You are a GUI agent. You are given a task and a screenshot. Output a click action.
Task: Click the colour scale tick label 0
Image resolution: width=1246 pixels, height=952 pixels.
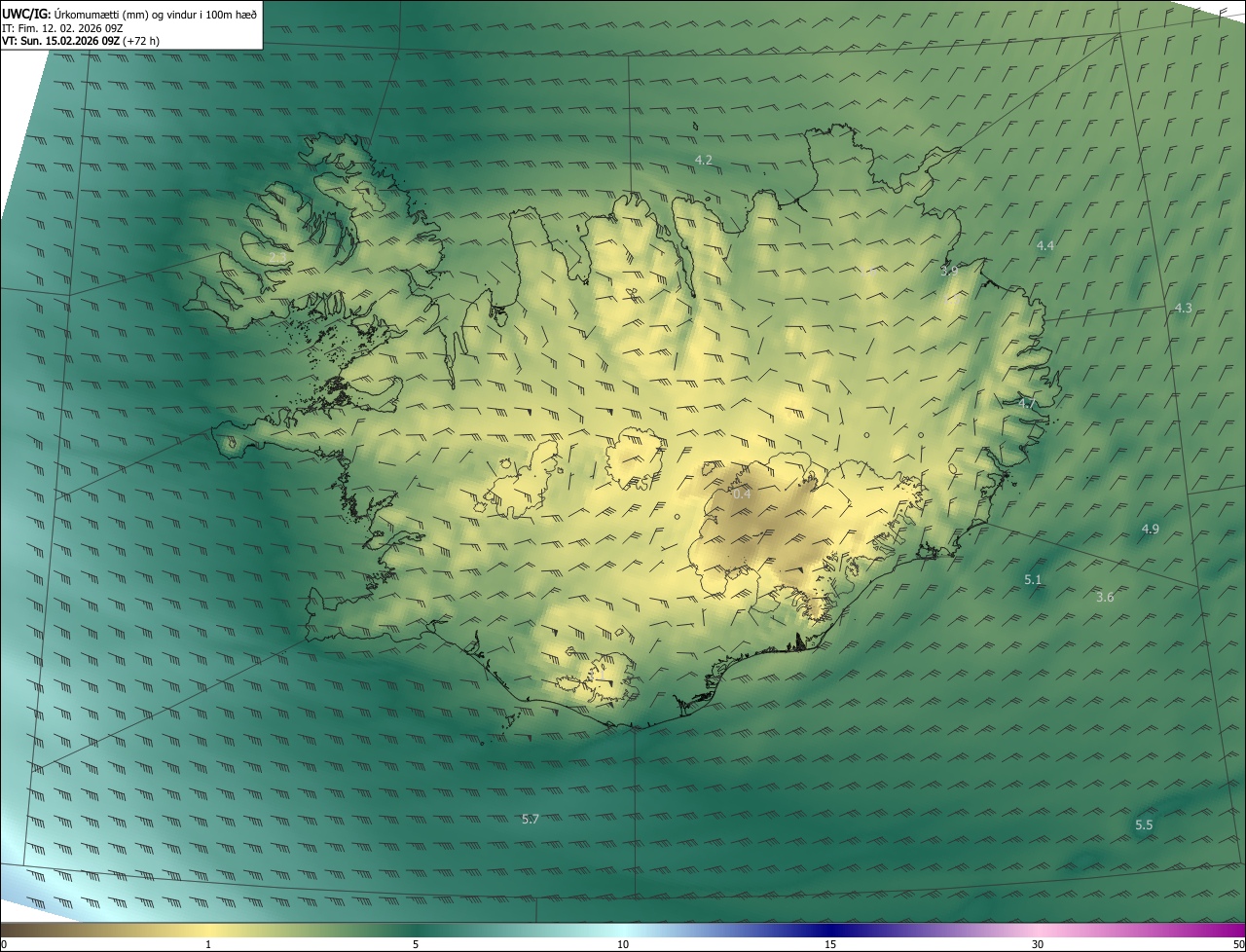[x=4, y=944]
